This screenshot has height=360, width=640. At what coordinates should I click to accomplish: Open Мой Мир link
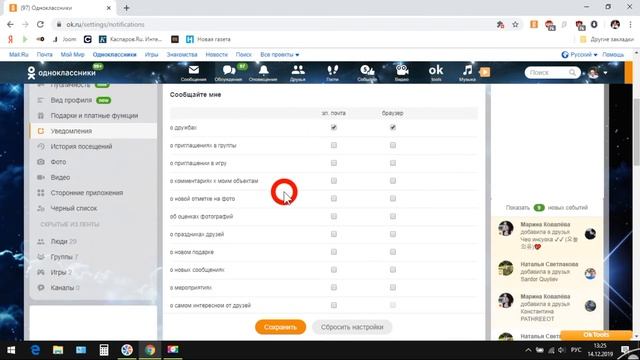(73, 55)
